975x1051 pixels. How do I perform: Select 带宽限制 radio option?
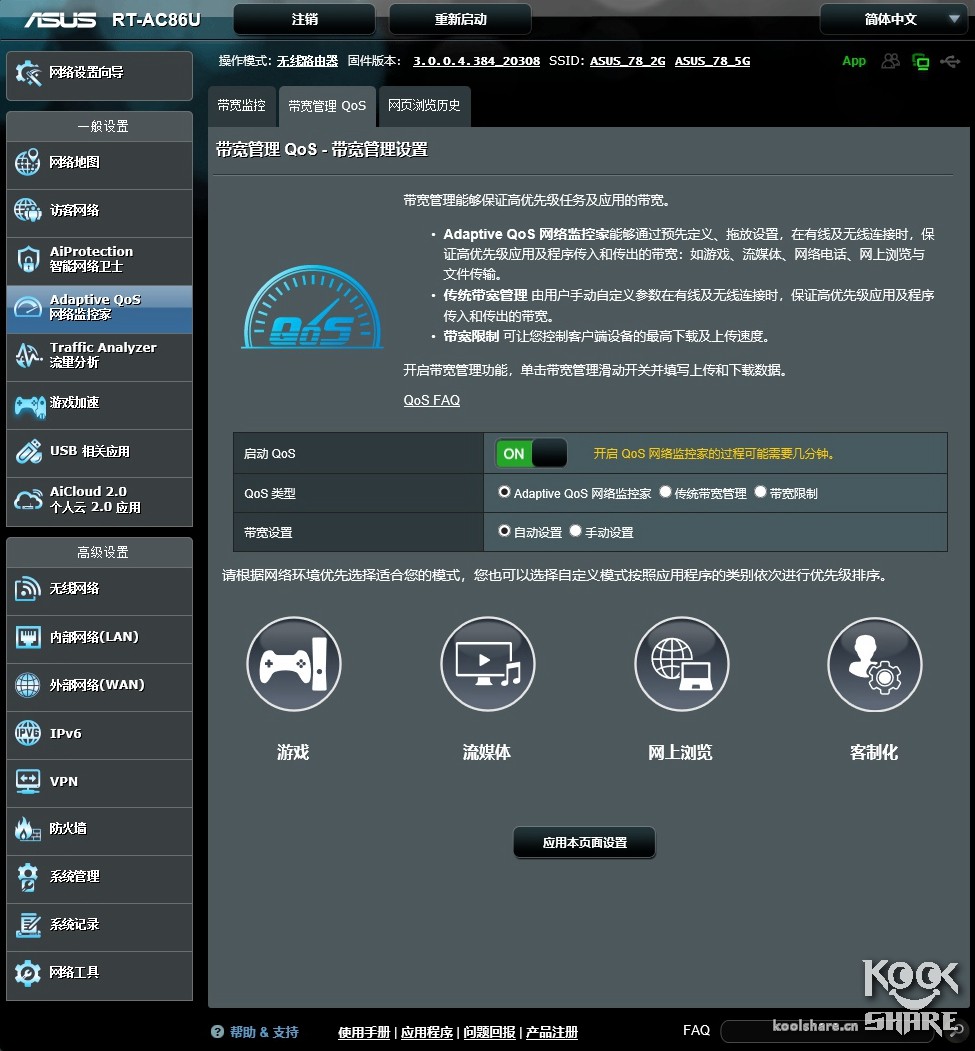[761, 492]
